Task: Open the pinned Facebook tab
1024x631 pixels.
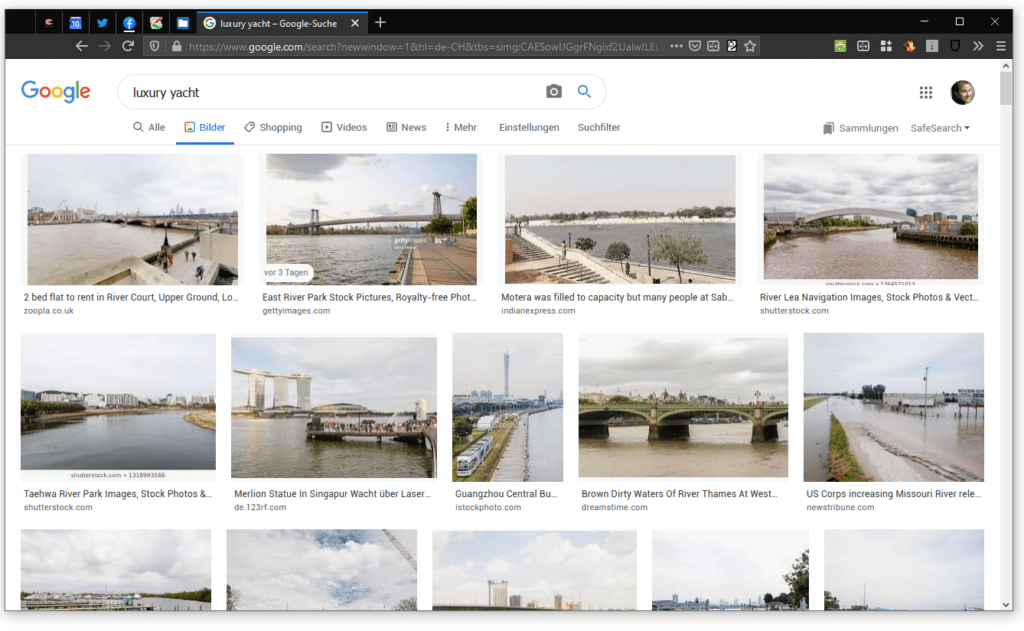Action: pyautogui.click(x=129, y=24)
